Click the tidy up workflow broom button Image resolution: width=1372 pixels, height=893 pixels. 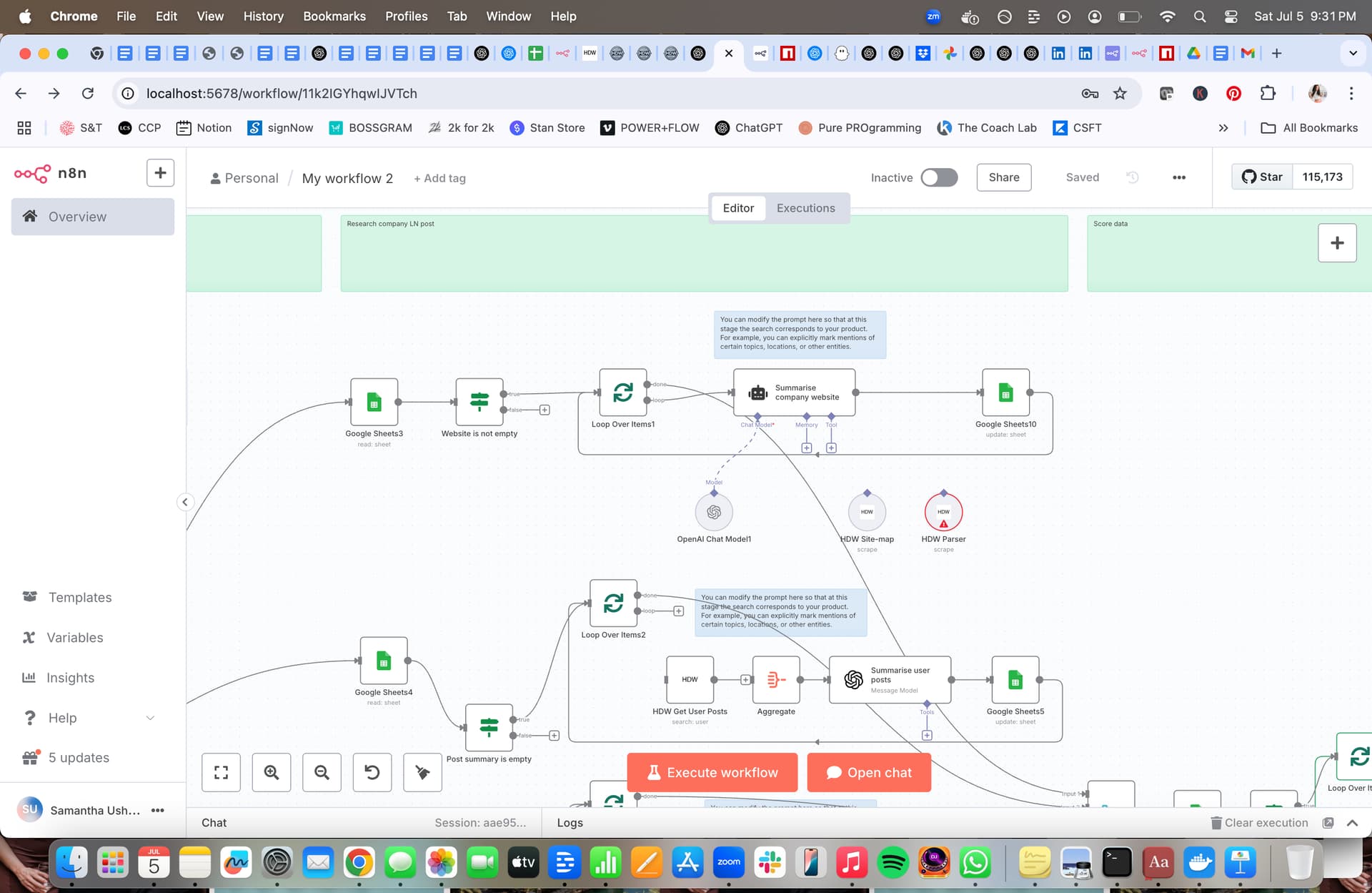point(422,772)
